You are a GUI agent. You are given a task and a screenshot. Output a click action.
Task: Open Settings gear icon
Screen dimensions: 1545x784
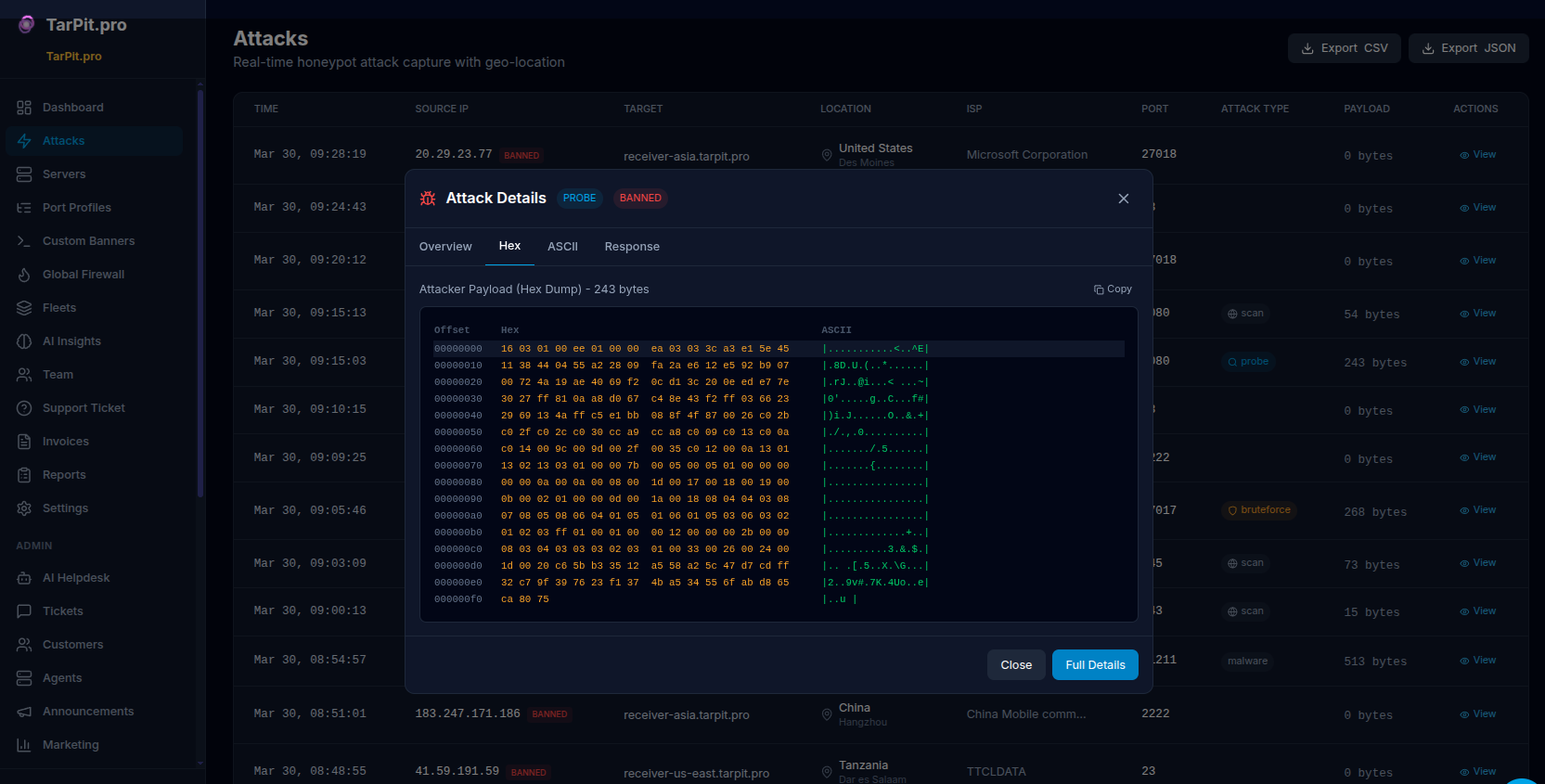[24, 508]
